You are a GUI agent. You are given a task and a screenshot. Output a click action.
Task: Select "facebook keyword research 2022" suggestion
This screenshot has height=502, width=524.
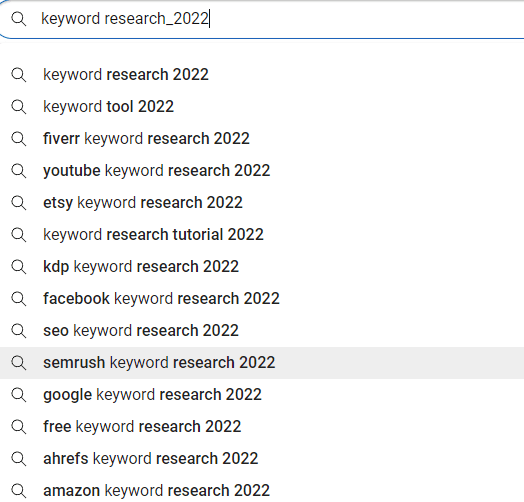pos(262,299)
